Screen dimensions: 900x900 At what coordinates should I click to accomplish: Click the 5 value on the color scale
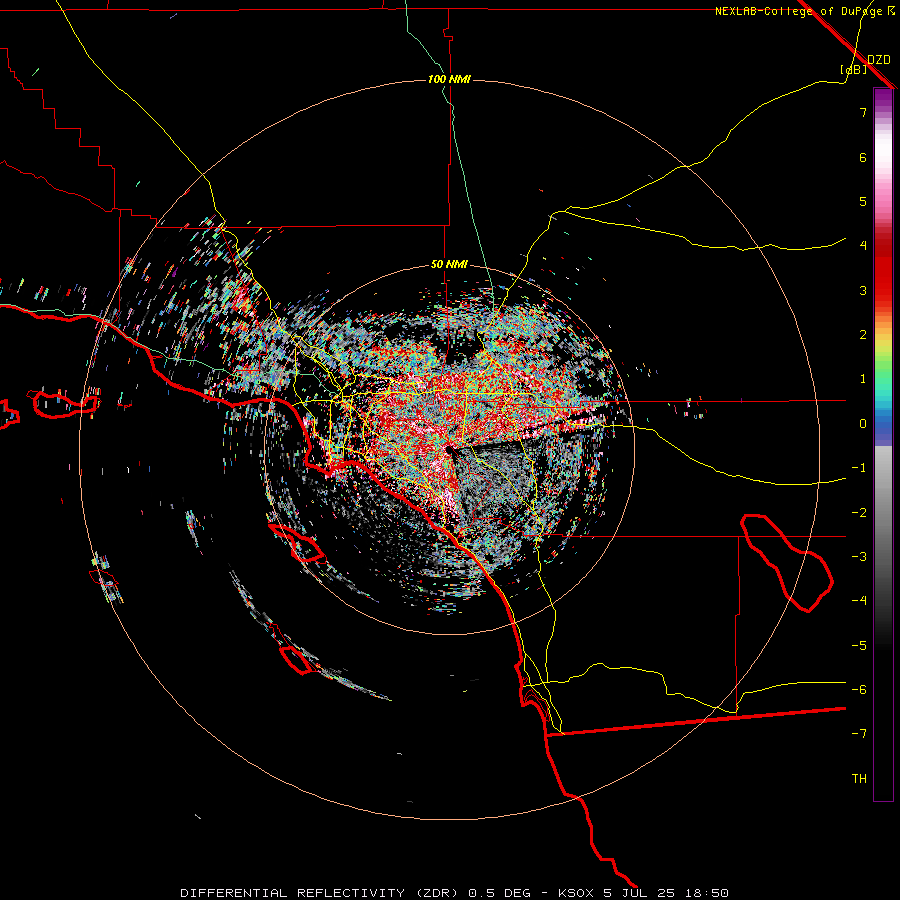(x=863, y=201)
